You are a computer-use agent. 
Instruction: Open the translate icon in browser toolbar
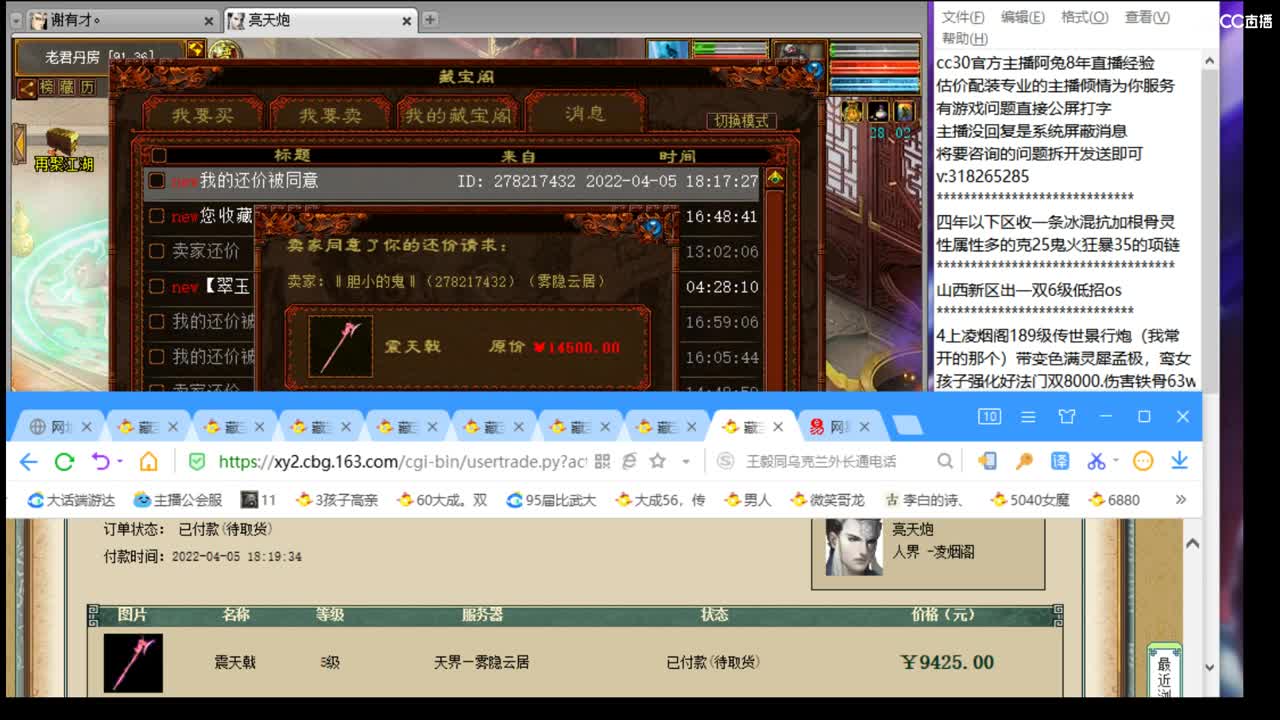1060,461
